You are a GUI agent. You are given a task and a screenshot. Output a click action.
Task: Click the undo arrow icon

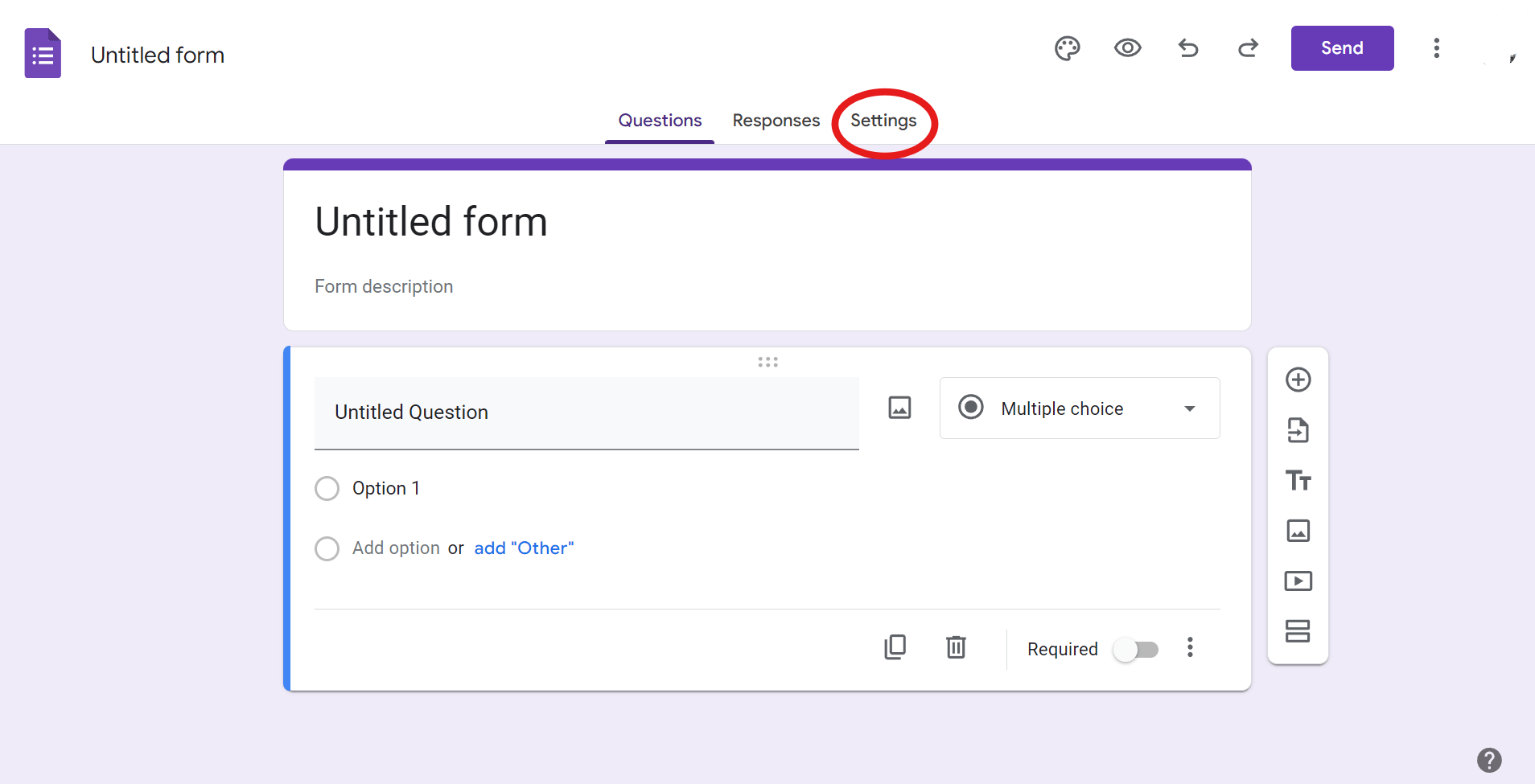point(1187,48)
